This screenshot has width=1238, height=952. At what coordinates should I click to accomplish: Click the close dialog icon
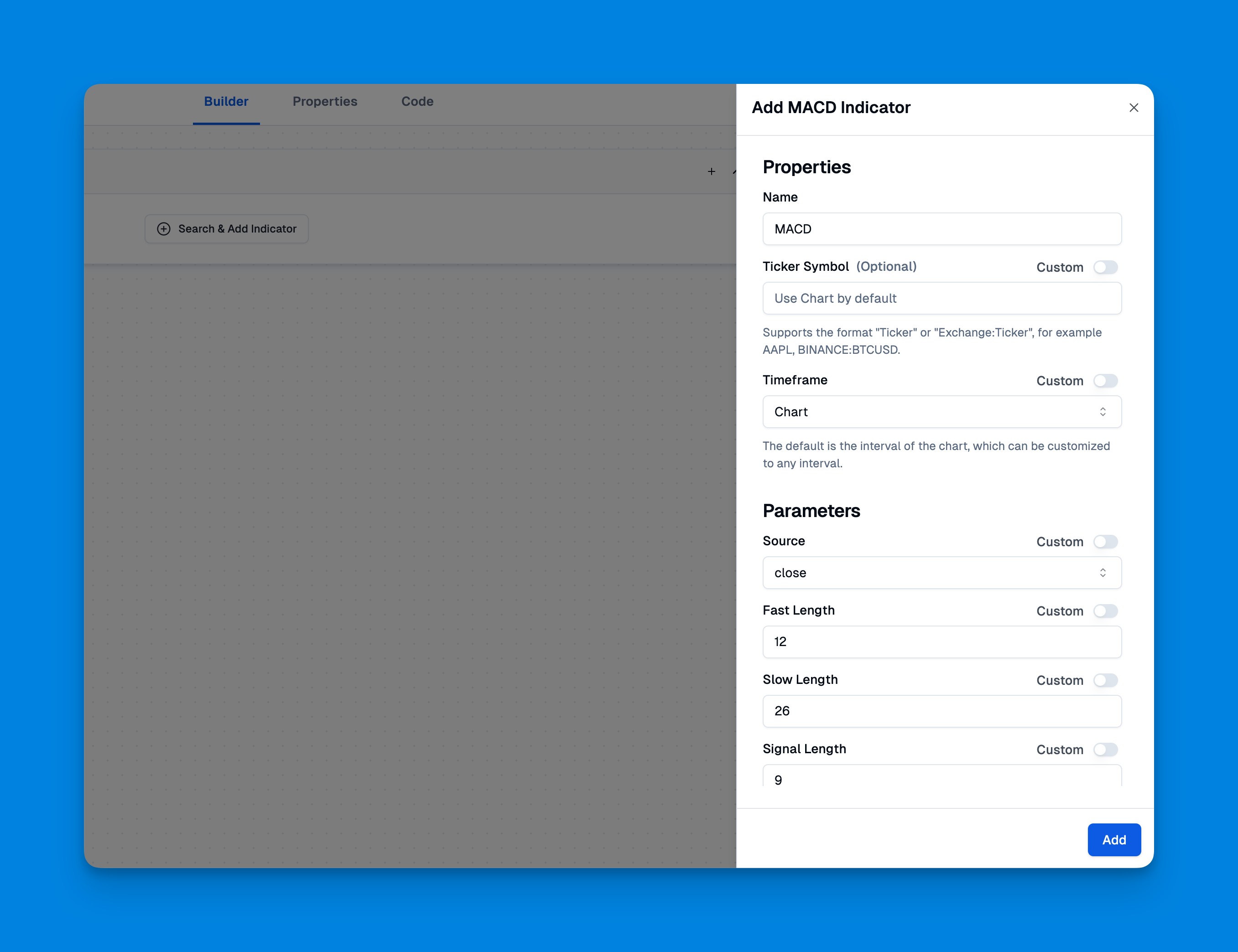pos(1133,108)
